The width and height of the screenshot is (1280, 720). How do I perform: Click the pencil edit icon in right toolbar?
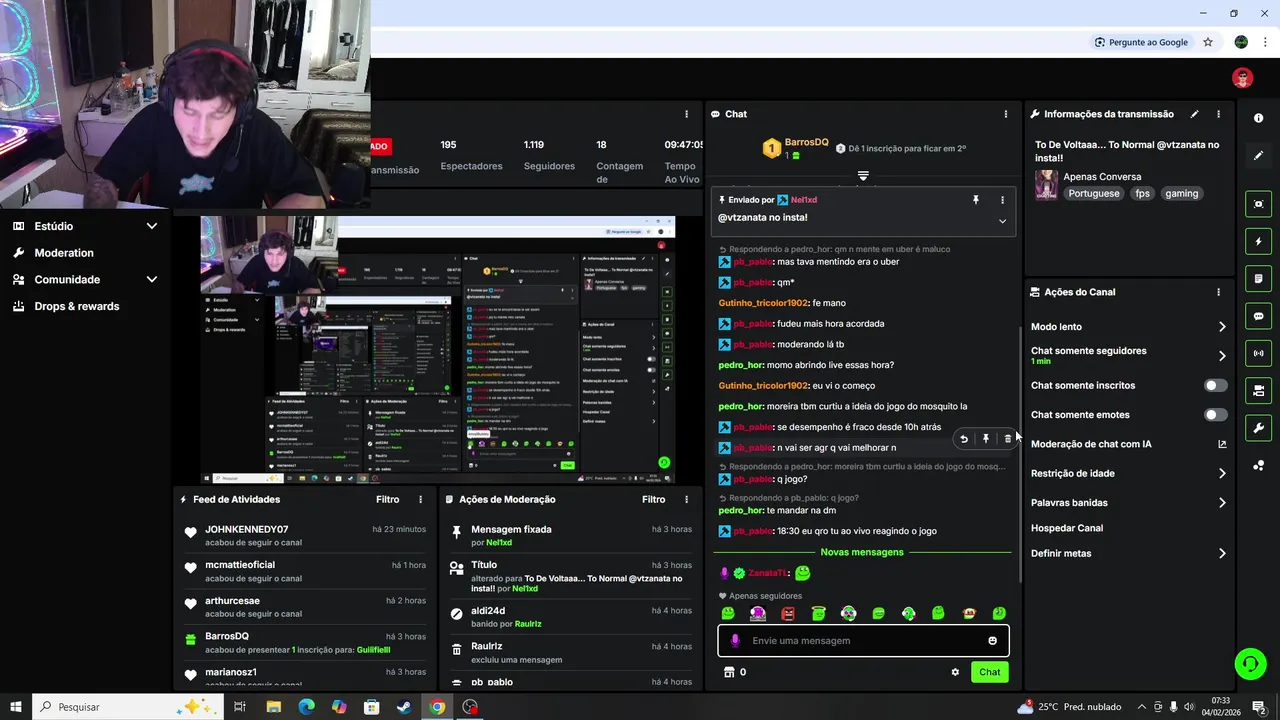tap(1258, 156)
